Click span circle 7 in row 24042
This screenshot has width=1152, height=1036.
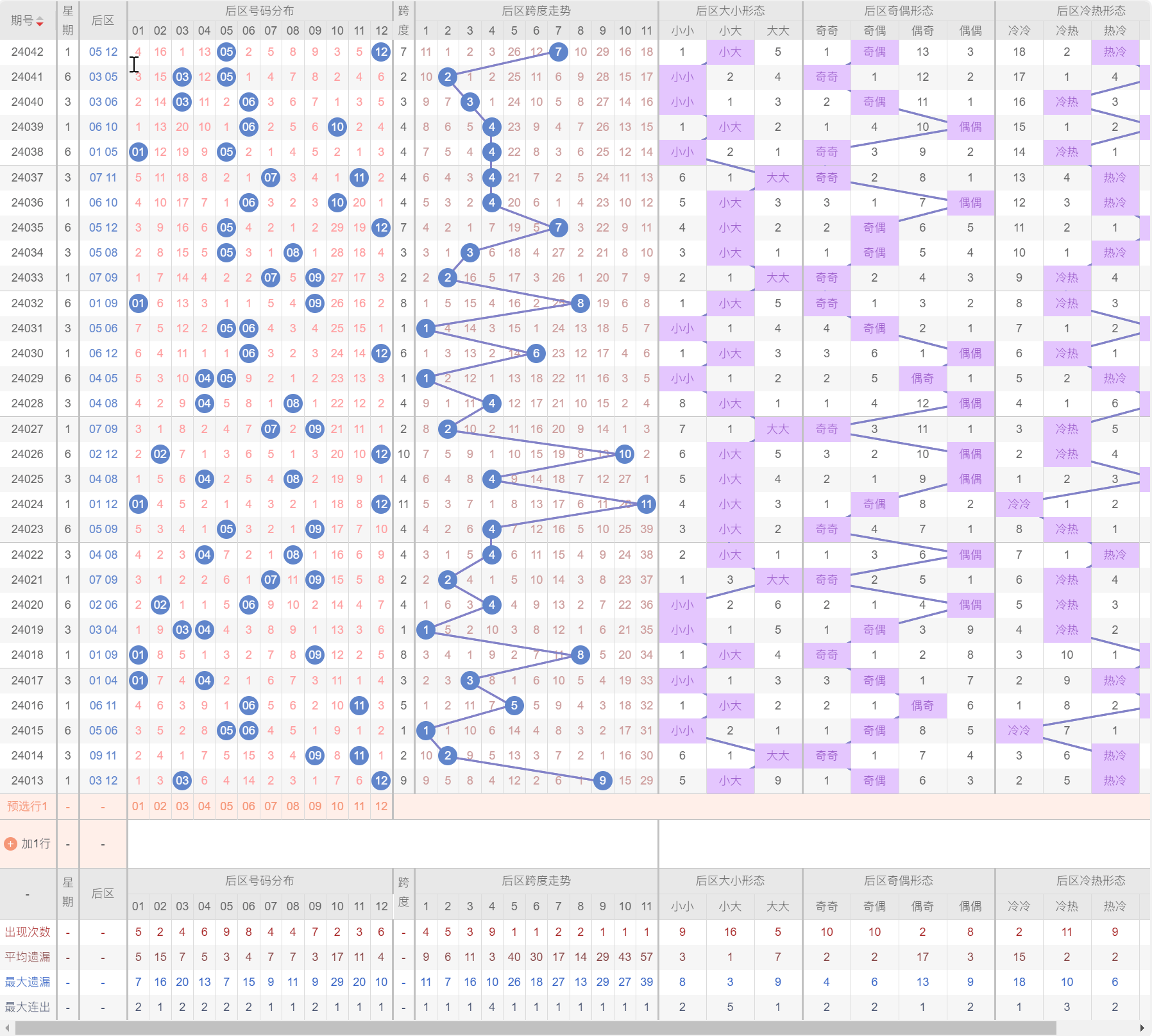point(559,52)
